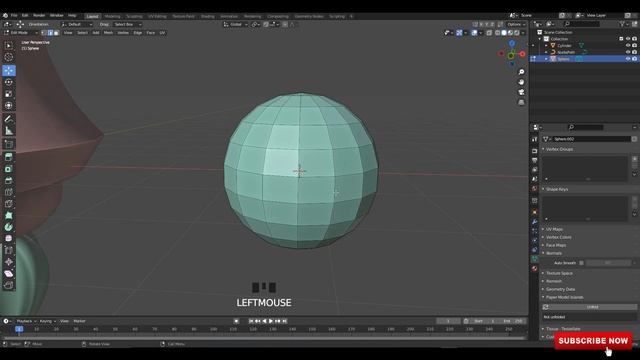The image size is (640, 360).
Task: Select the Edge Slide tool
Action: click(x=9, y=250)
